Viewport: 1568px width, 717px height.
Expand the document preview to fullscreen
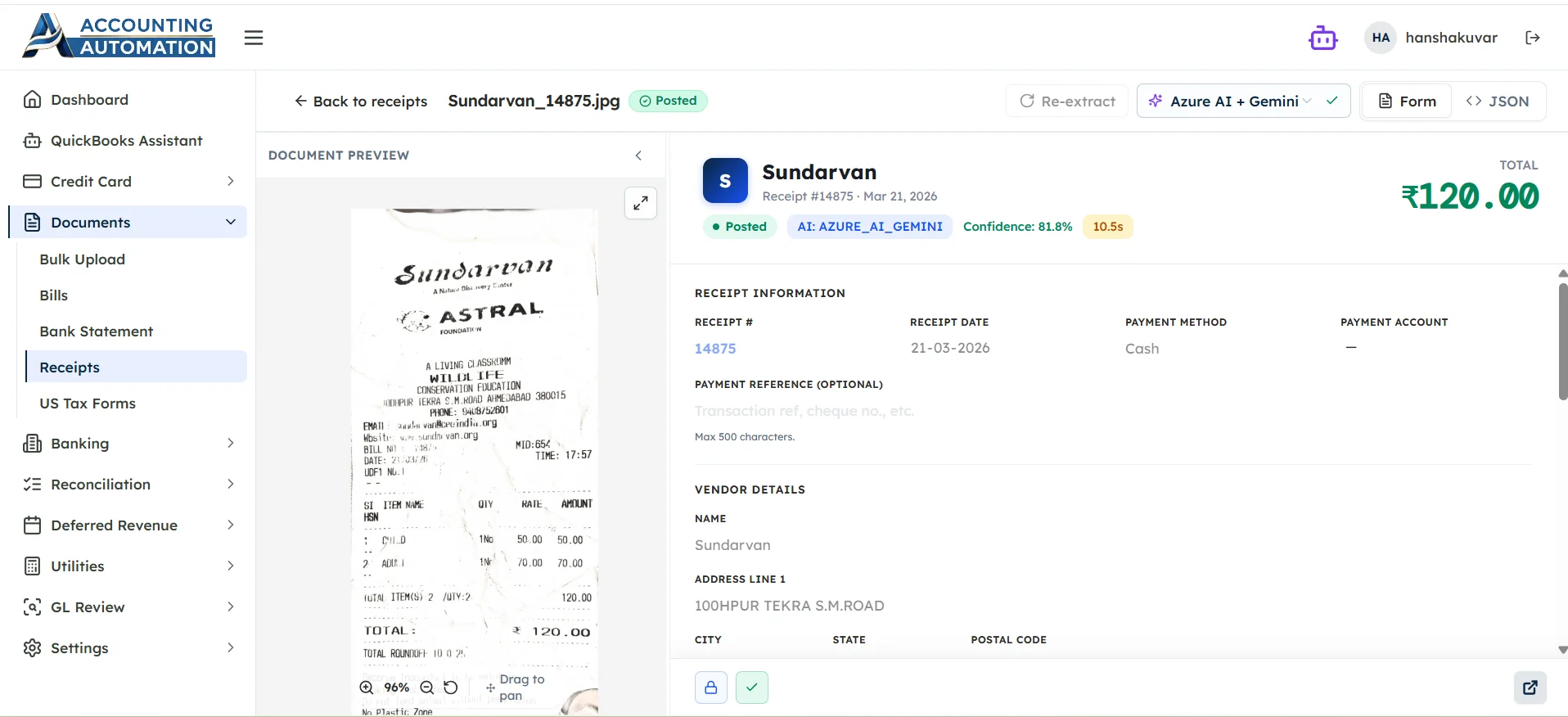click(x=641, y=203)
